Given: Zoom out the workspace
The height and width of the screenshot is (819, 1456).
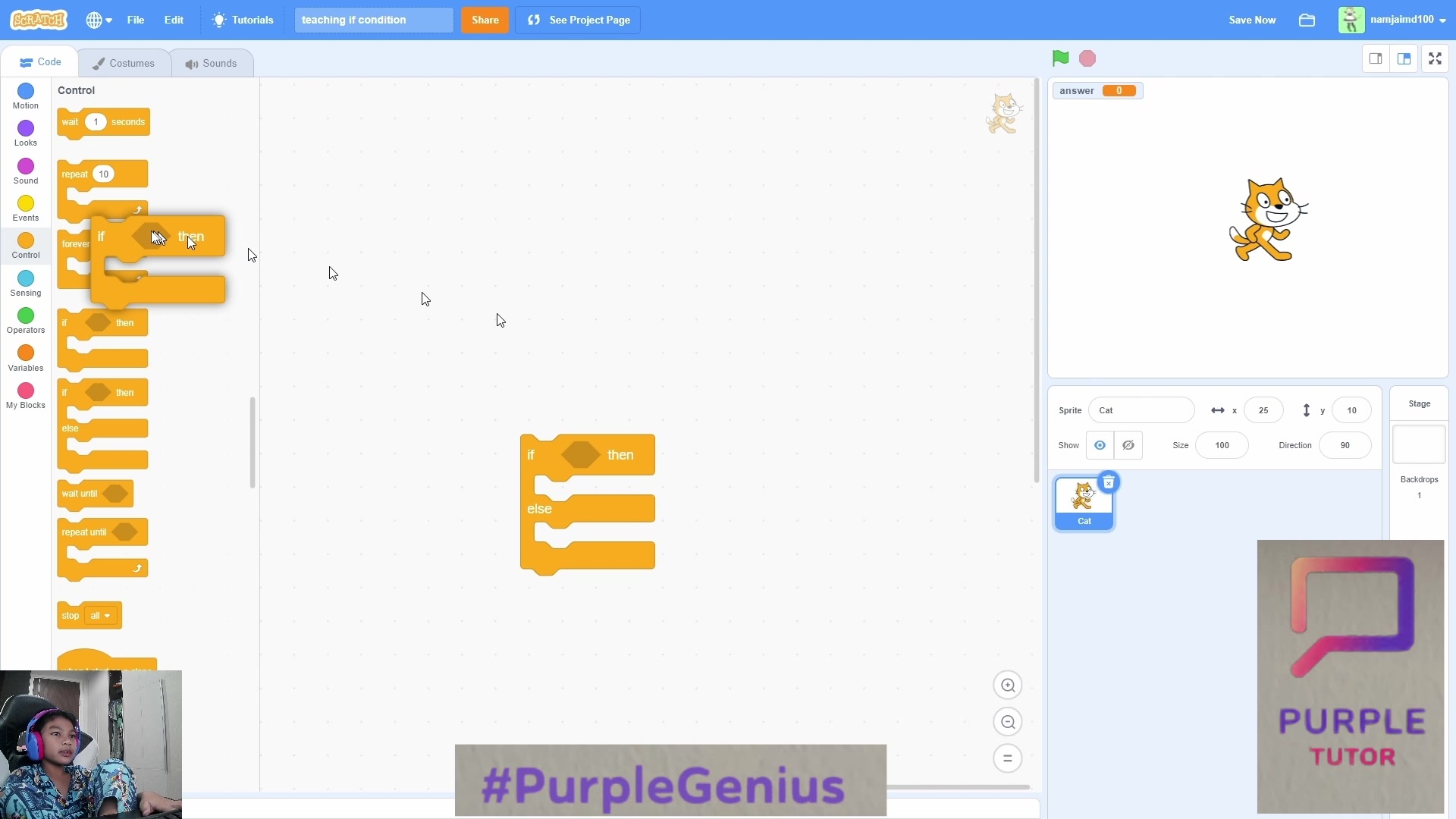Looking at the screenshot, I should 1008,722.
